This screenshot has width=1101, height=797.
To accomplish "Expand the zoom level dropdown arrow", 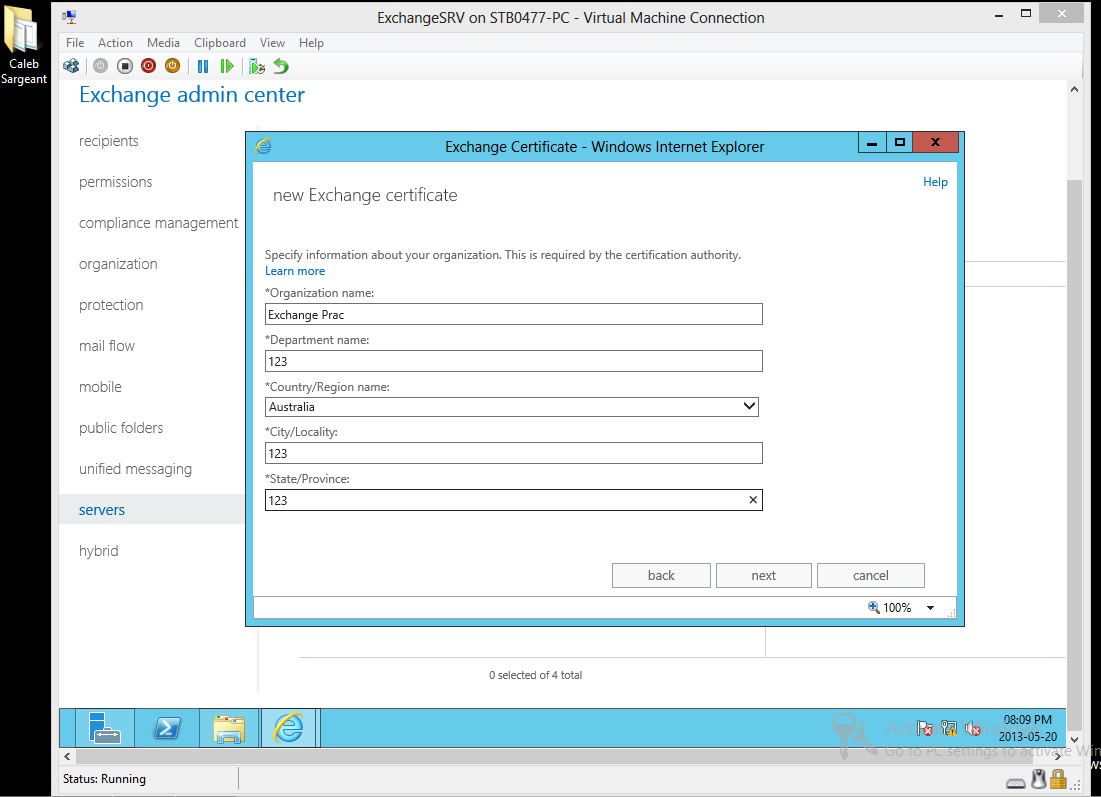I will pos(930,608).
